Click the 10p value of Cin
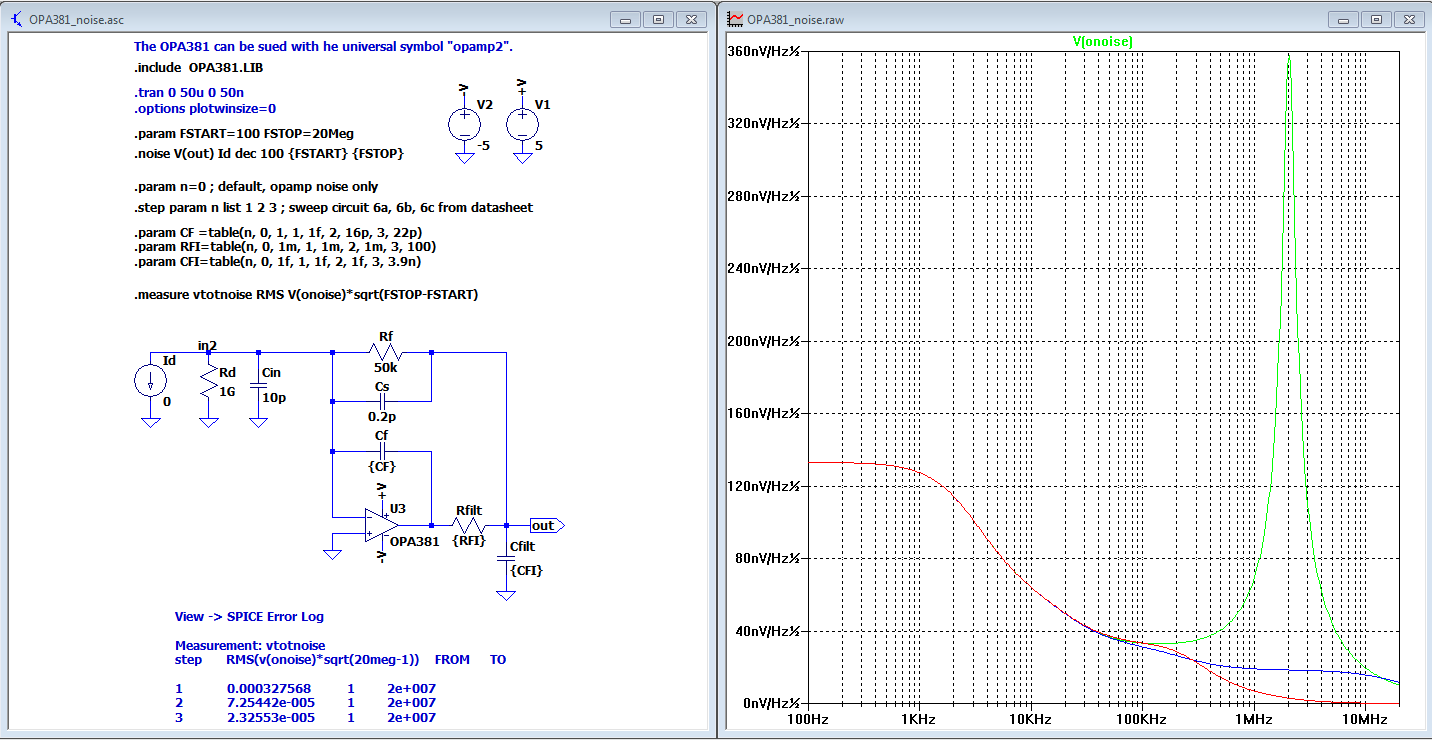1432x740 pixels. point(272,397)
